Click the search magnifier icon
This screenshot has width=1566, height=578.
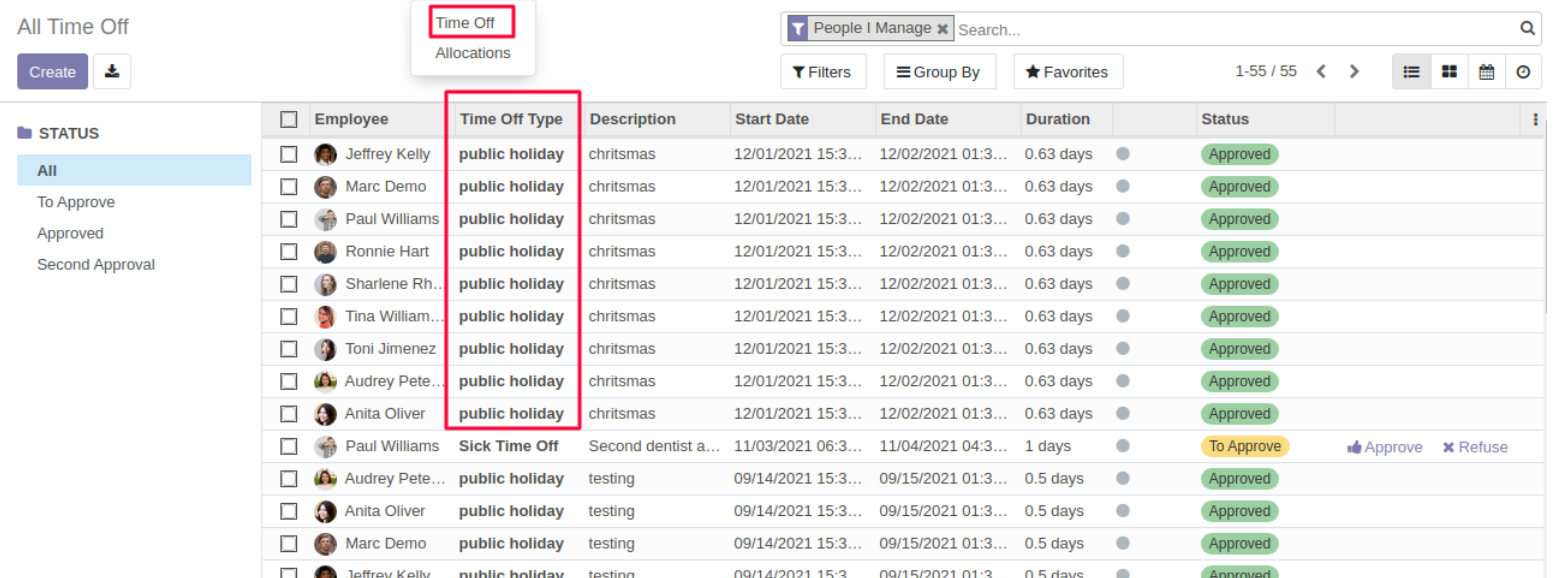click(x=1527, y=29)
